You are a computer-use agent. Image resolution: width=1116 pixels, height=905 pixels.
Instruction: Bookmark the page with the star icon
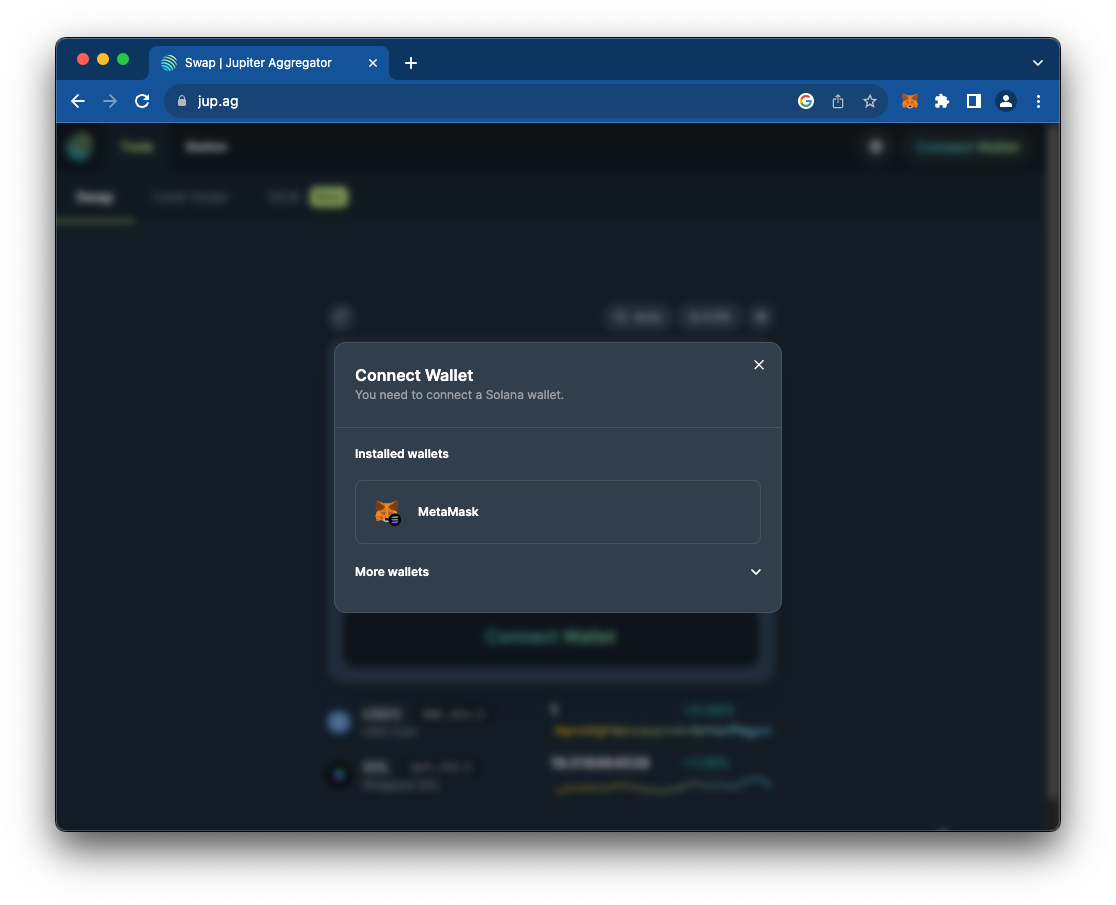click(x=869, y=101)
